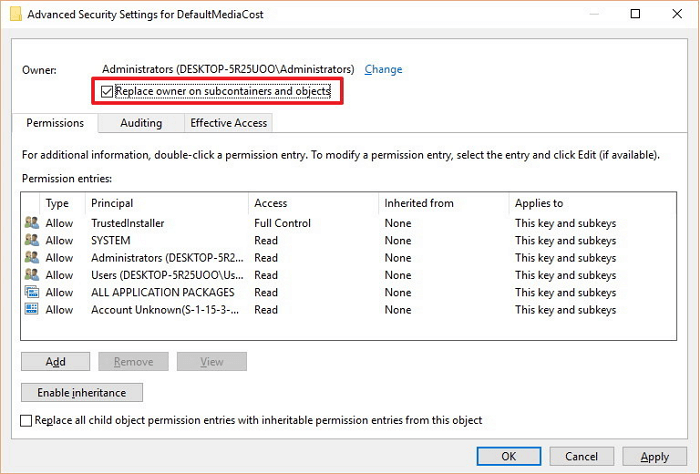This screenshot has width=700, height=474.
Task: Click the Administrators entry group icon
Action: (32, 257)
